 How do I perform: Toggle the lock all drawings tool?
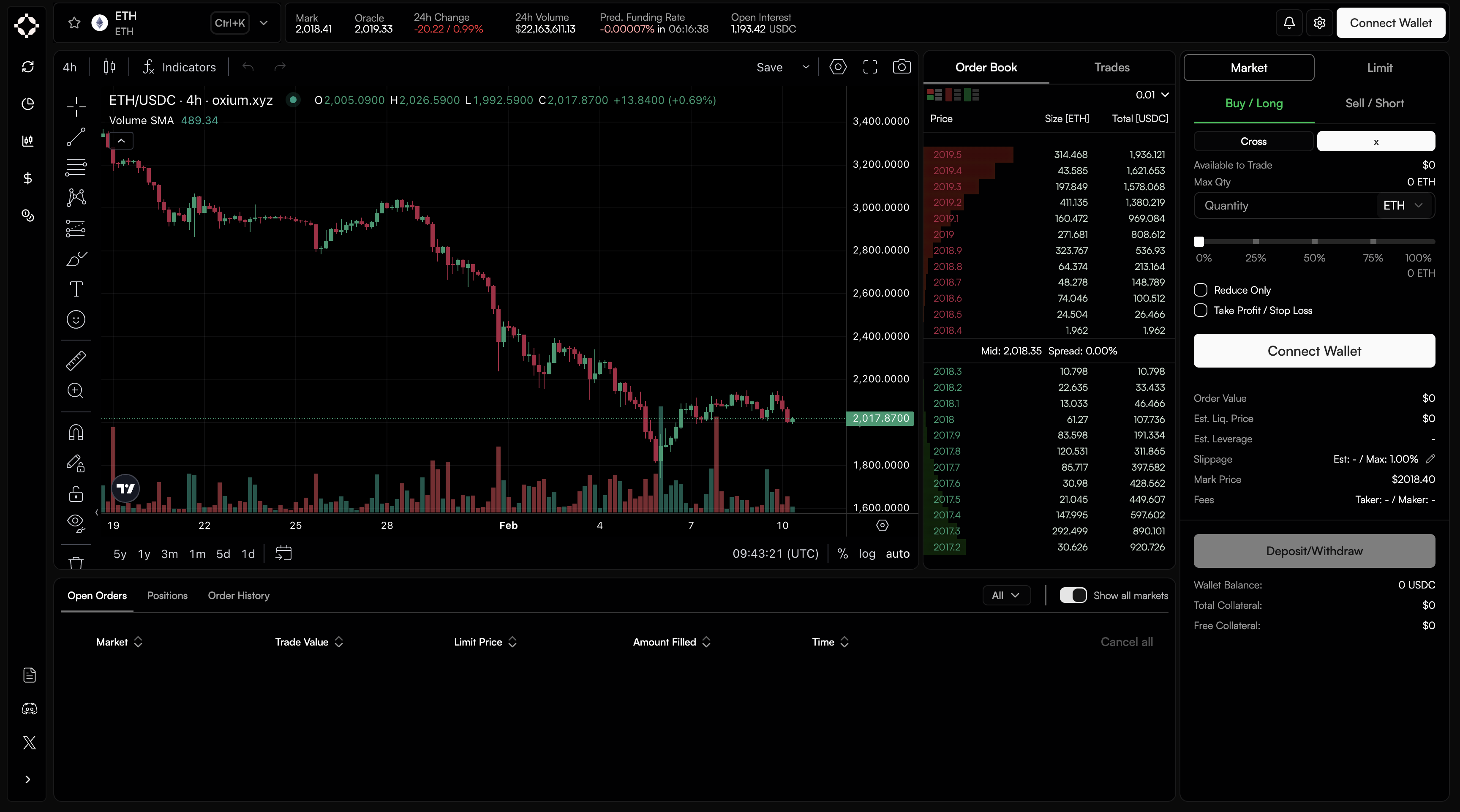coord(76,493)
